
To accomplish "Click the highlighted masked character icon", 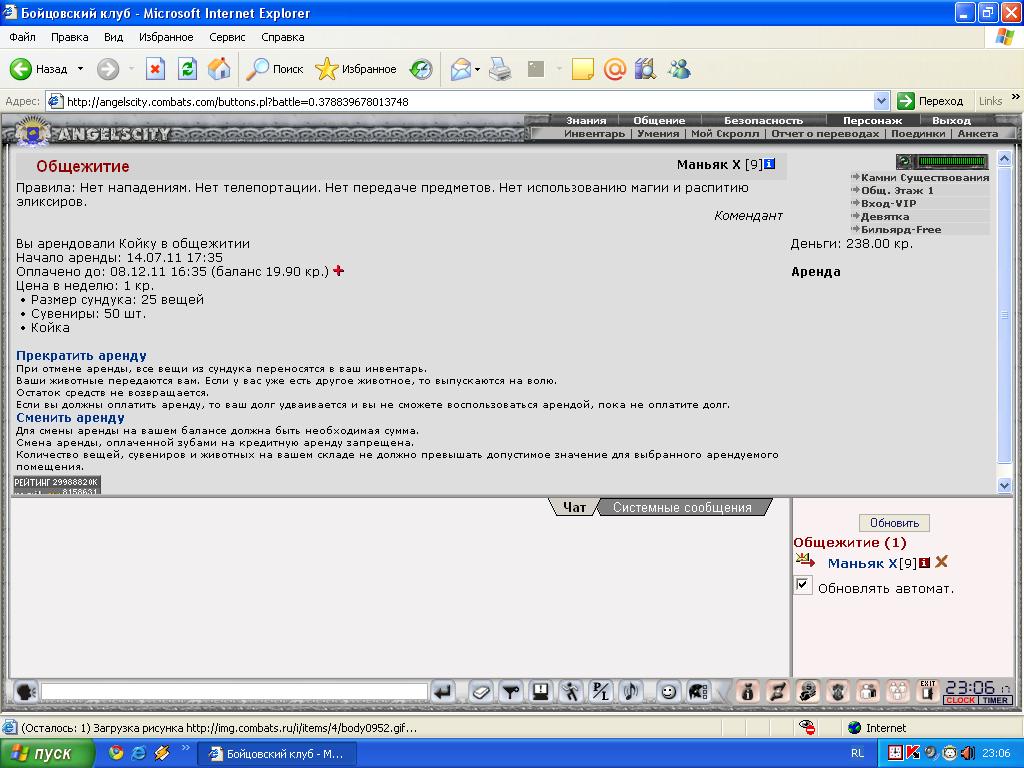I will click(808, 692).
